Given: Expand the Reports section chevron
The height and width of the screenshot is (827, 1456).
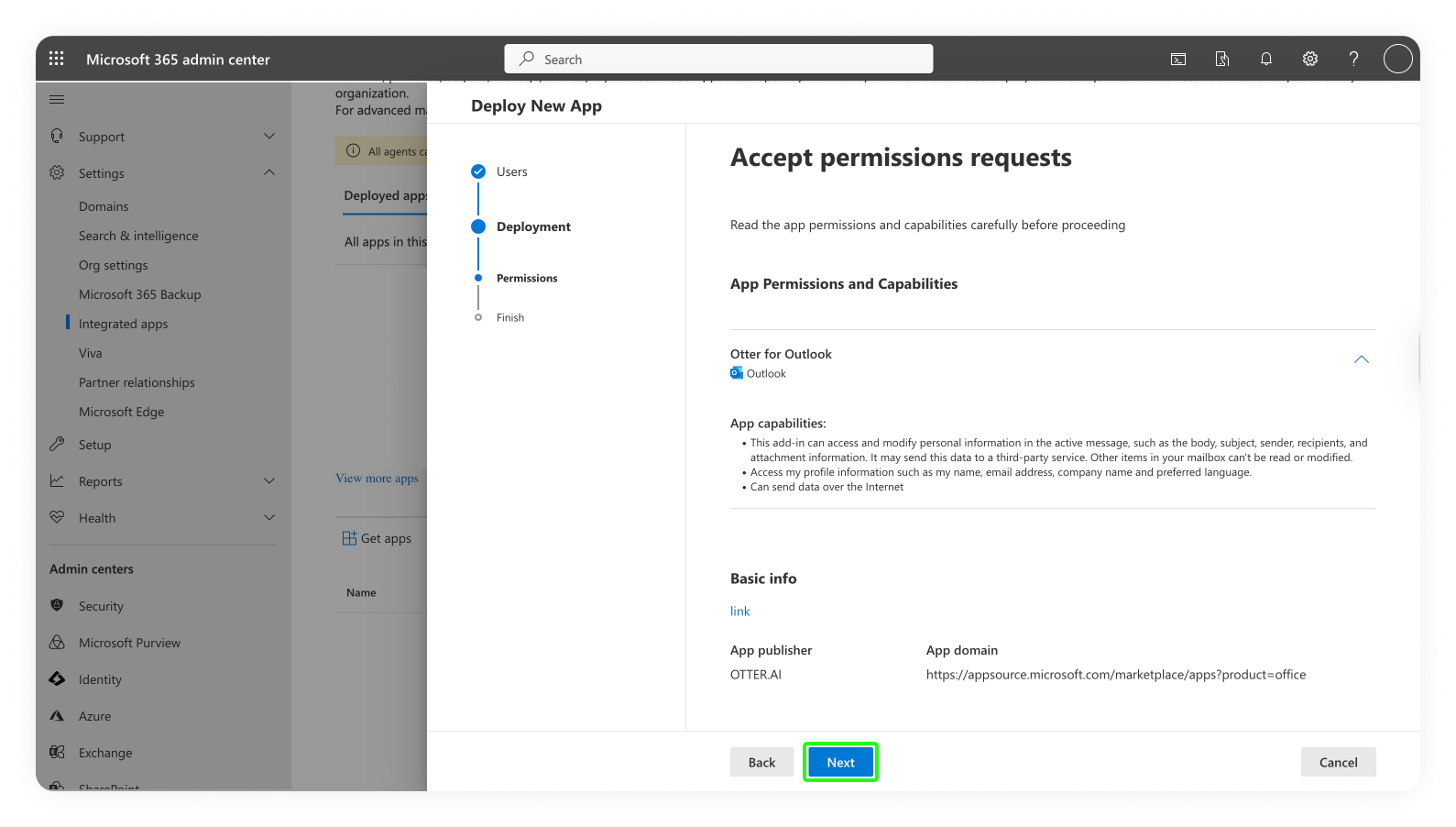Looking at the screenshot, I should coord(269,481).
